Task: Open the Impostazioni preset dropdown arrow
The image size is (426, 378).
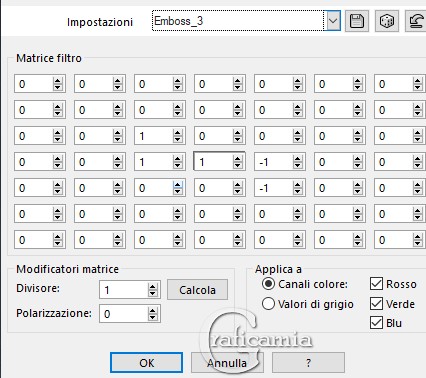Action: (332, 21)
